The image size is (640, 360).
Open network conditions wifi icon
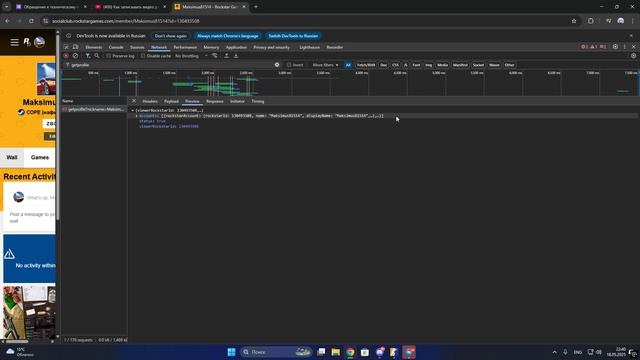tap(215, 56)
